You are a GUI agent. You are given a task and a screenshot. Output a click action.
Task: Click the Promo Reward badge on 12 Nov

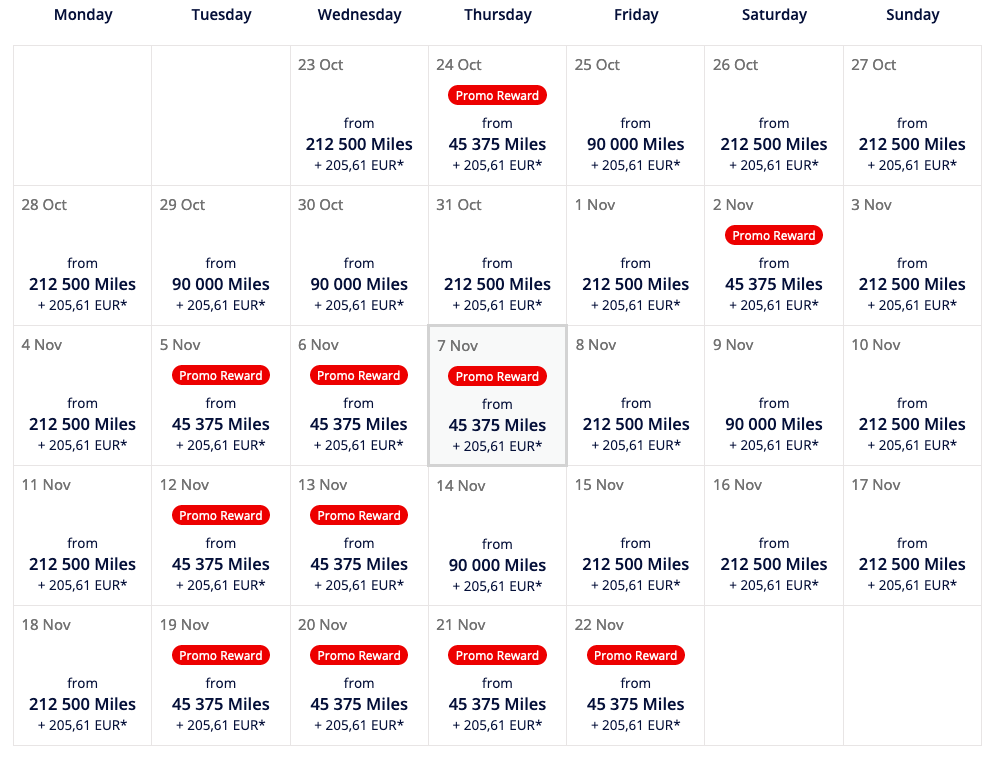click(221, 515)
